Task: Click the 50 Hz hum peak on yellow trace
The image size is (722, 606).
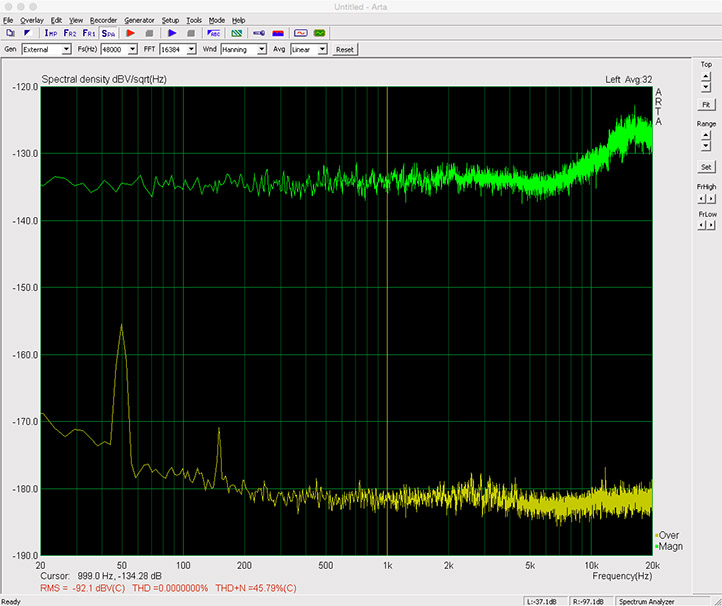Action: coord(122,326)
